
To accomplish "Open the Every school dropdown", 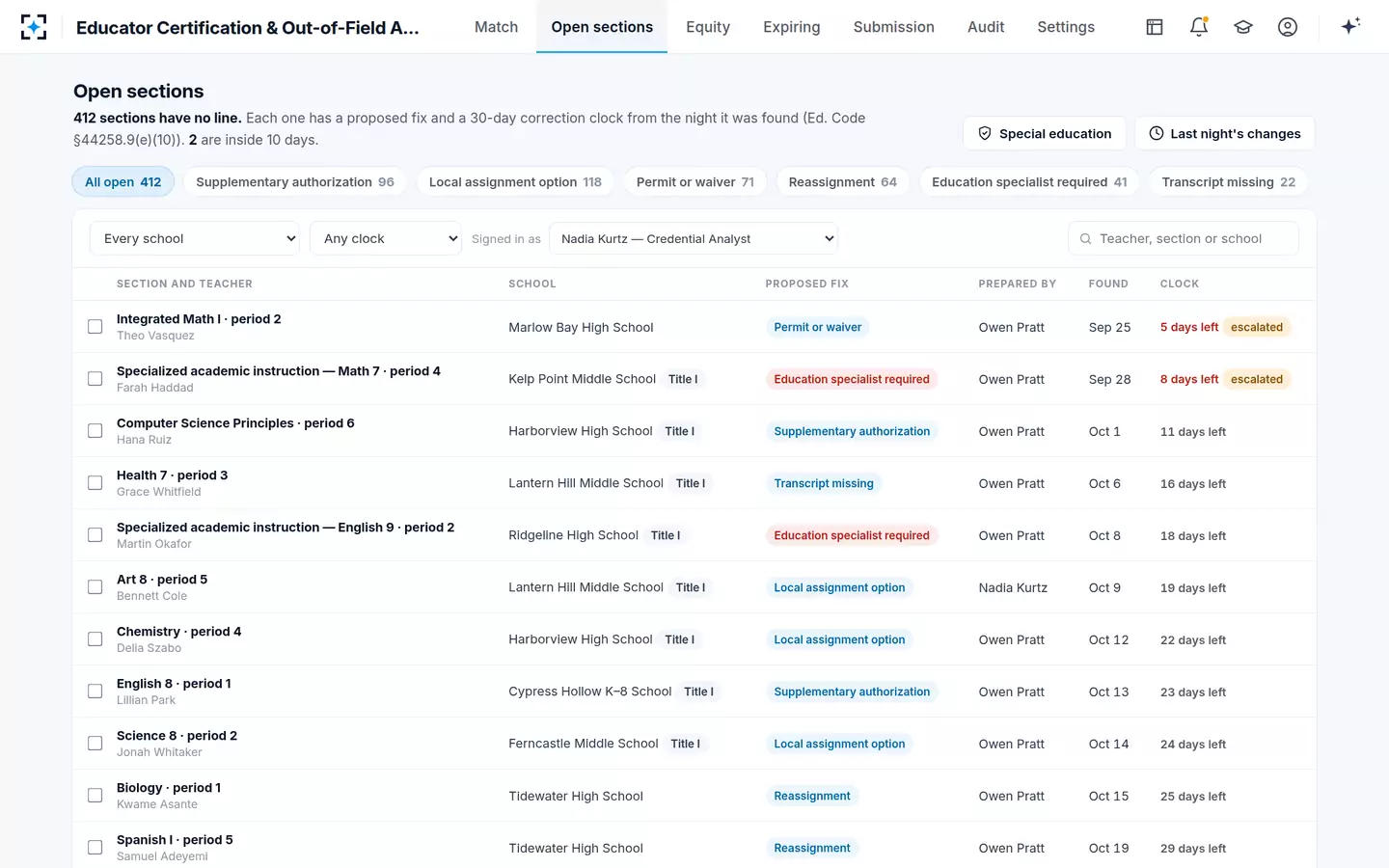I will [195, 238].
